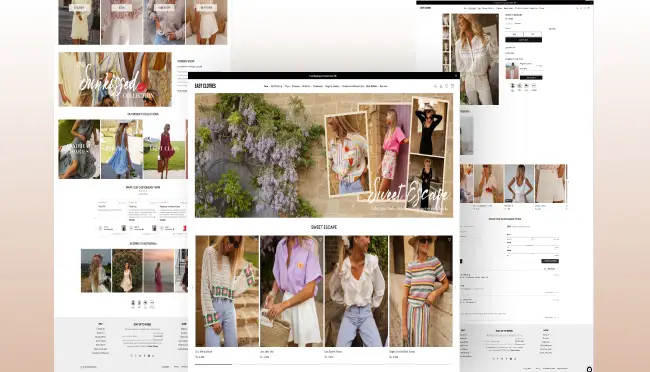The height and width of the screenshot is (372, 650).
Task: Open the white ruffle blouse product card
Action: [356, 291]
